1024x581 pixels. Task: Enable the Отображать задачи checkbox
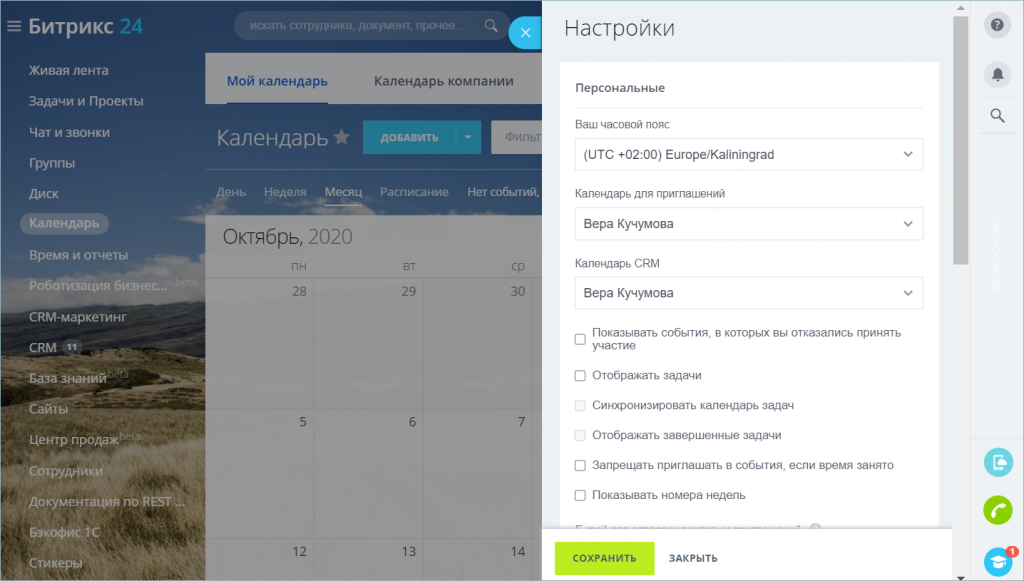pyautogui.click(x=580, y=375)
